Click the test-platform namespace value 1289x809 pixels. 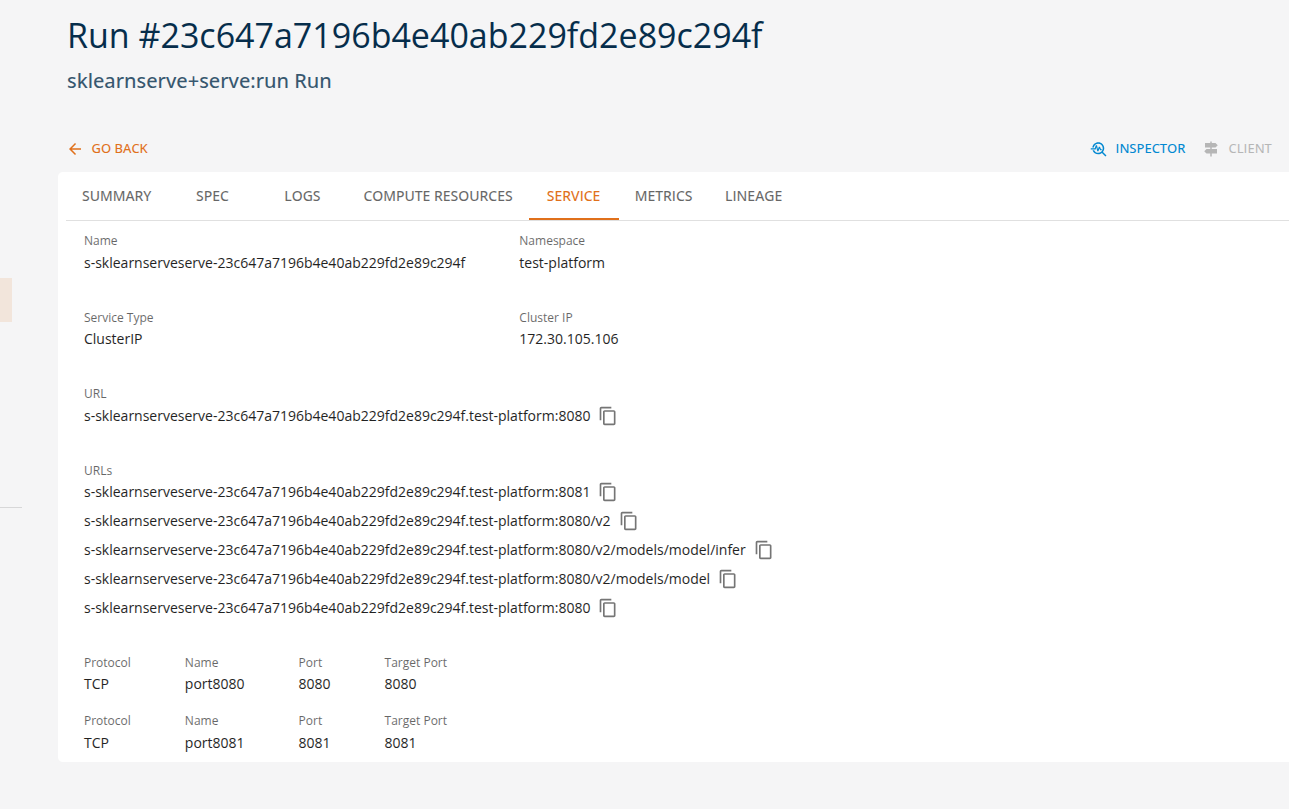(561, 263)
